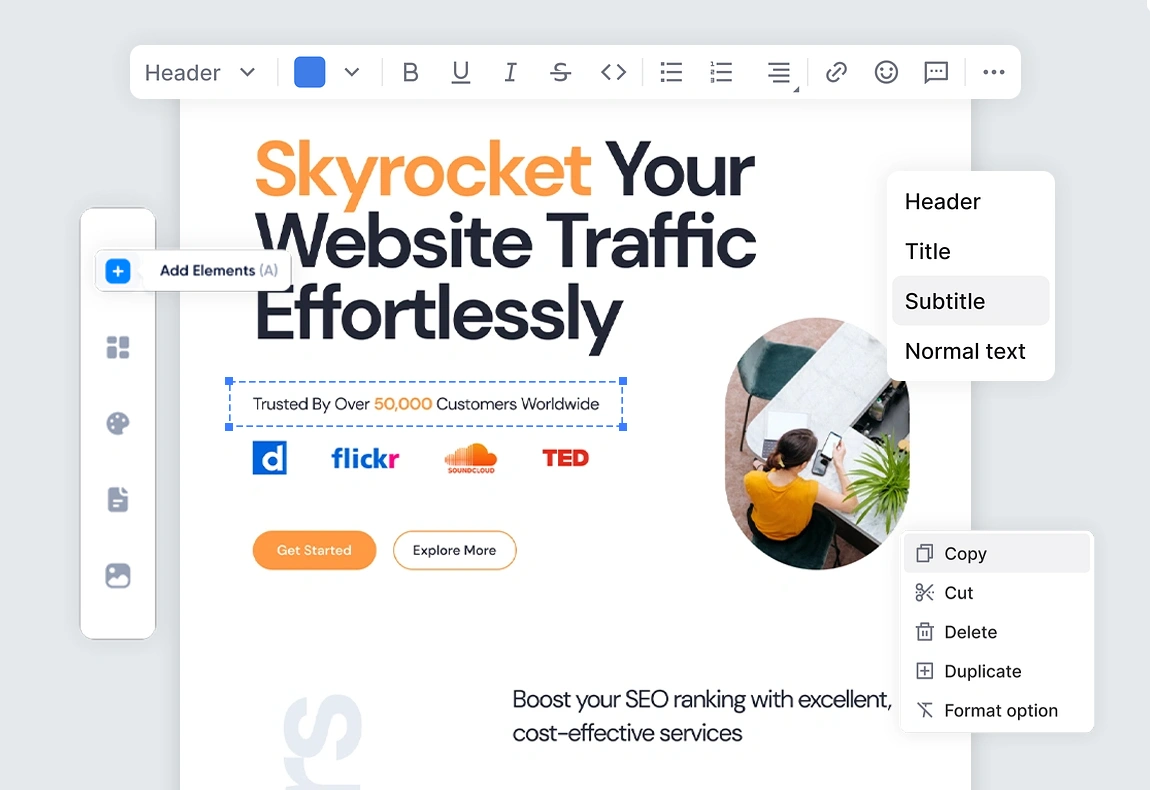The height and width of the screenshot is (790, 1150).
Task: Click the document pages icon in sidebar
Action: coord(118,499)
